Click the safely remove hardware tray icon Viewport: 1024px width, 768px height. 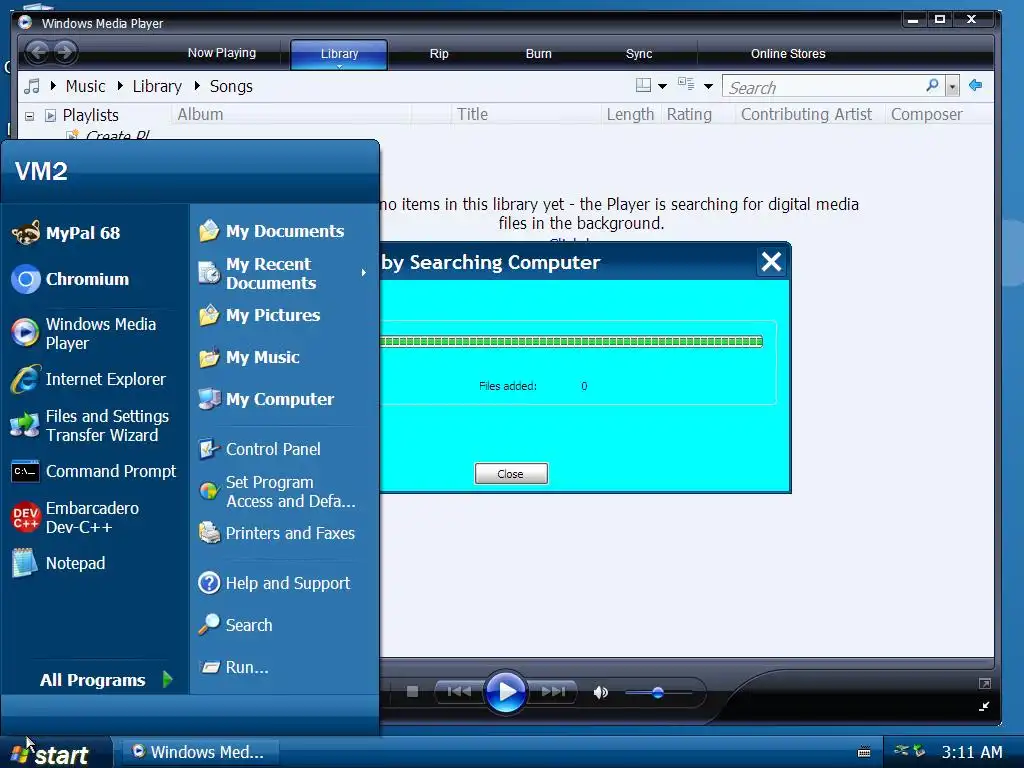pyautogui.click(x=919, y=751)
